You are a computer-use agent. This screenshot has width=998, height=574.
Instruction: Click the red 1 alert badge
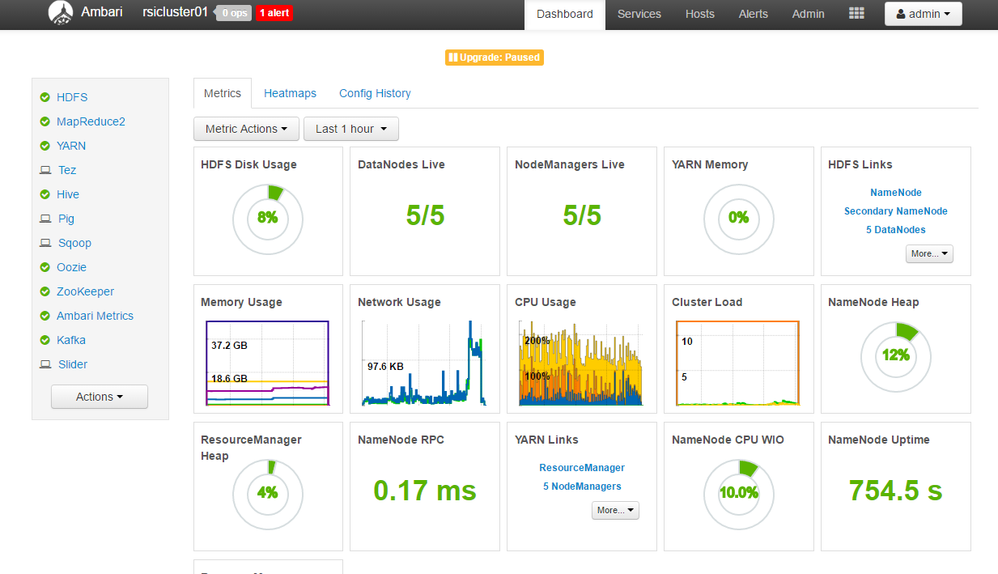275,14
